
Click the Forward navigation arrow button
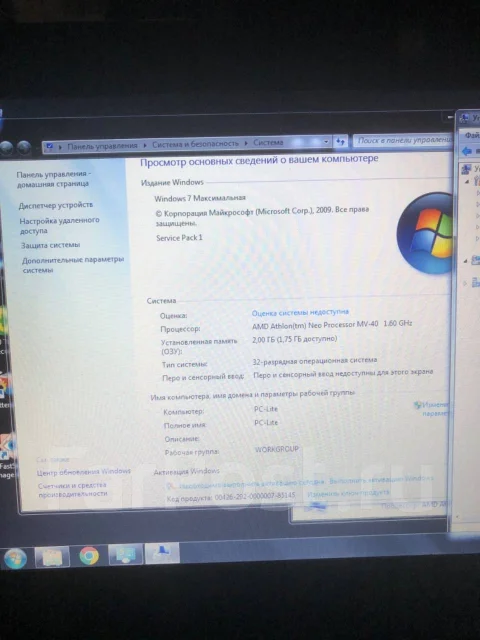click(x=24, y=147)
